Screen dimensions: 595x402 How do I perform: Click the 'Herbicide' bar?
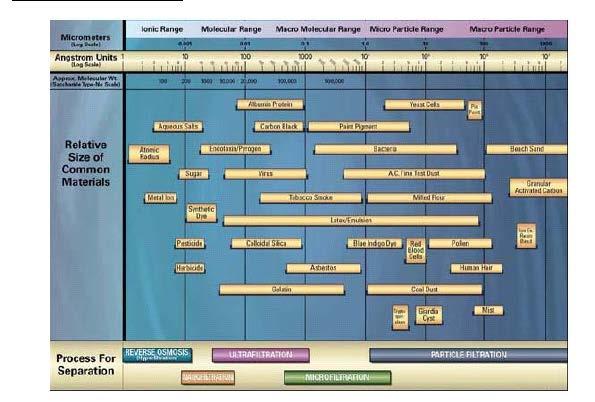[x=190, y=268]
